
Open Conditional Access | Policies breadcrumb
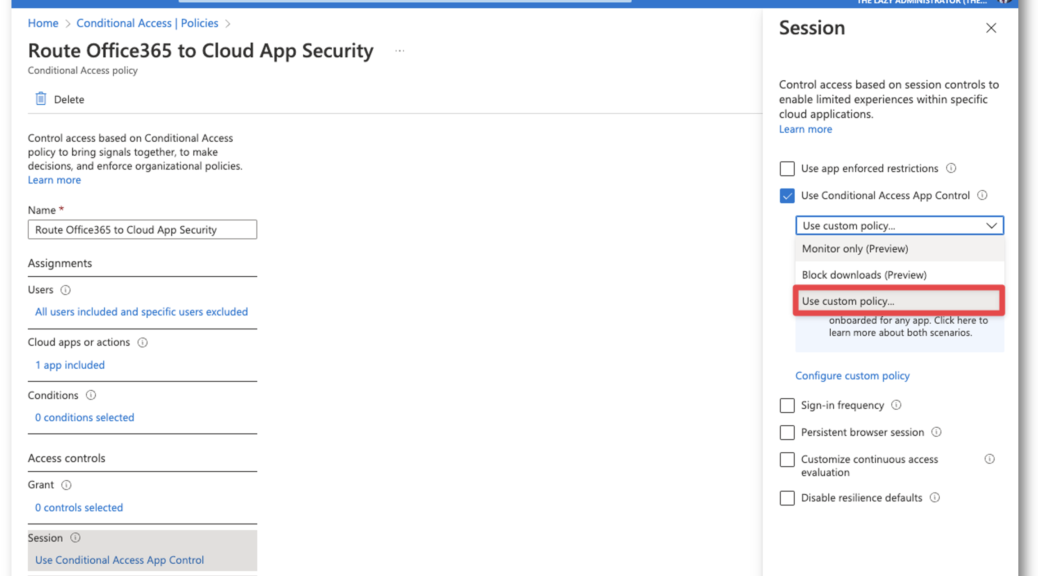pos(147,23)
